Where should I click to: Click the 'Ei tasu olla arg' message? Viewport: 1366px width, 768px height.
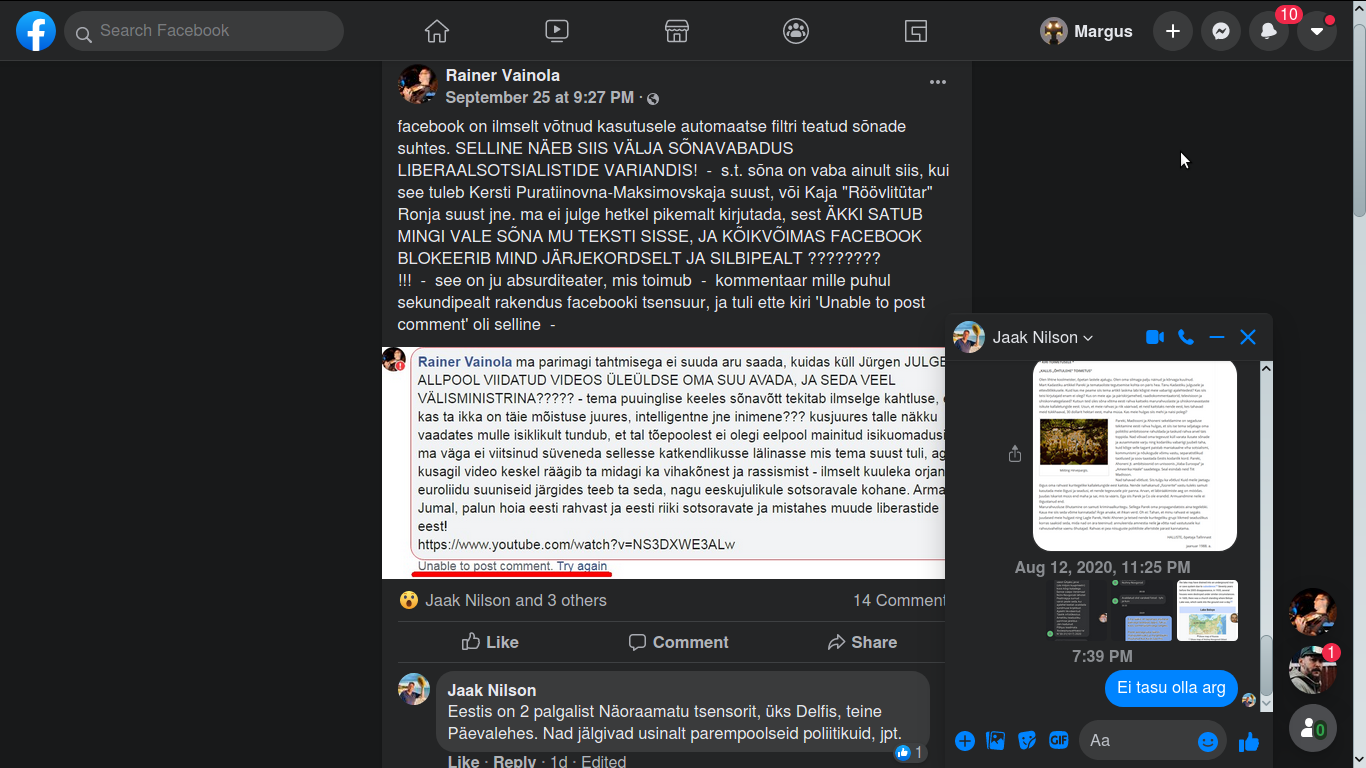click(1171, 687)
